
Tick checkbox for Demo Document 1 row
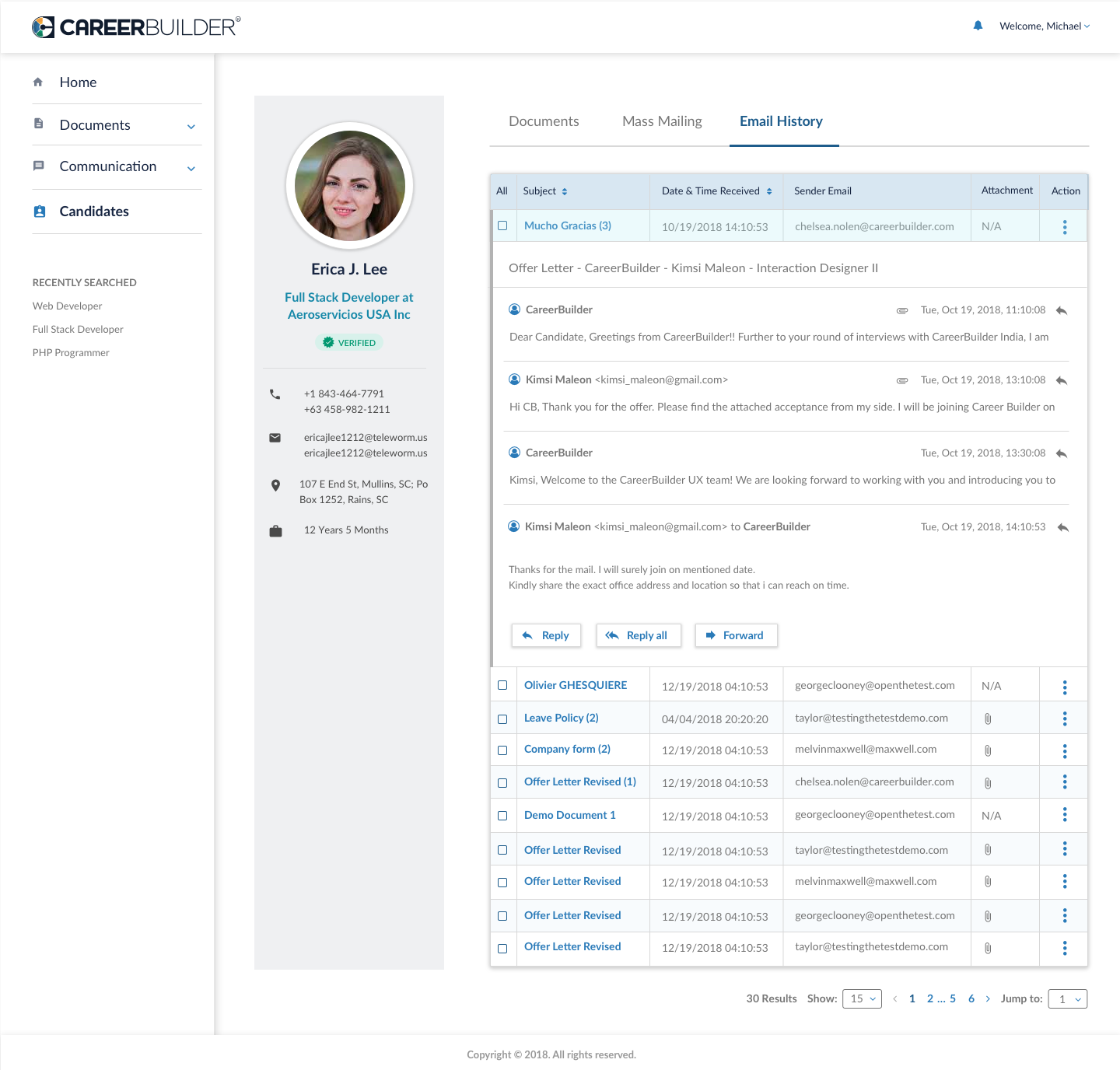point(502,816)
